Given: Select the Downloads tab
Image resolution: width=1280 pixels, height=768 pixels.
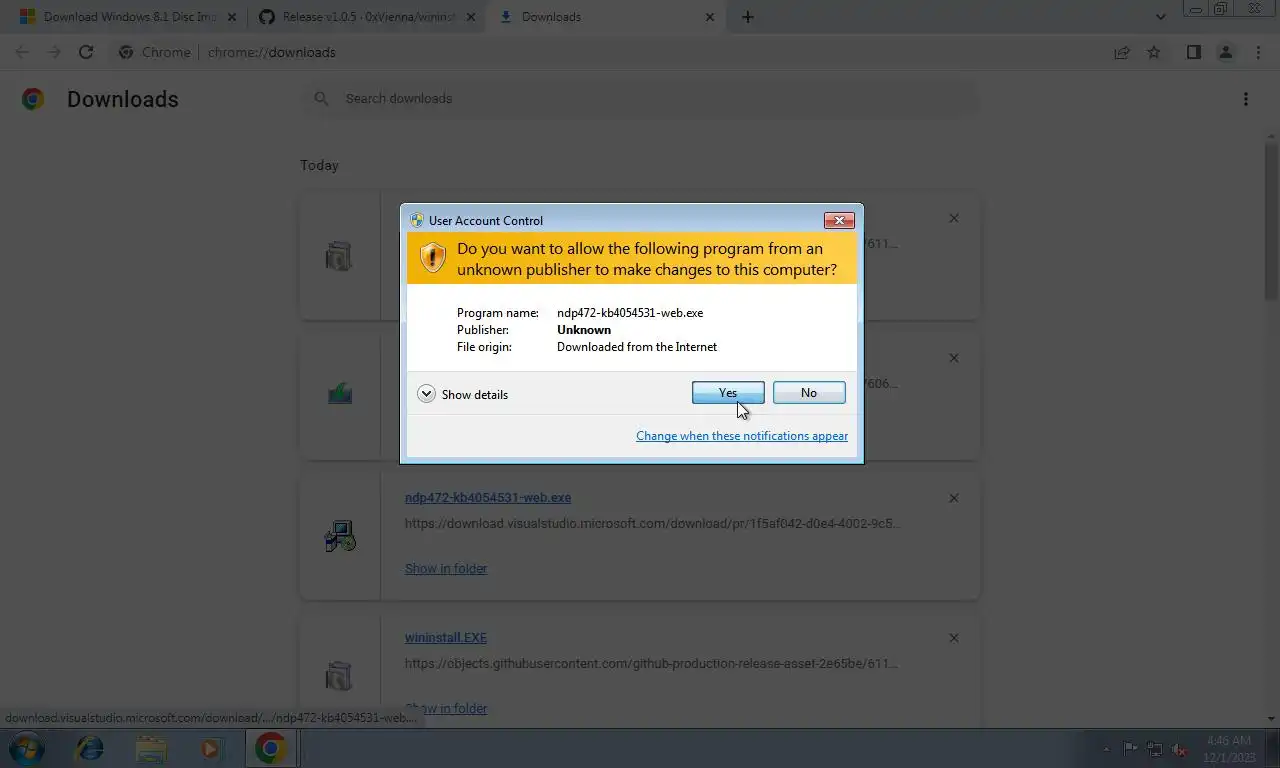Looking at the screenshot, I should point(605,17).
